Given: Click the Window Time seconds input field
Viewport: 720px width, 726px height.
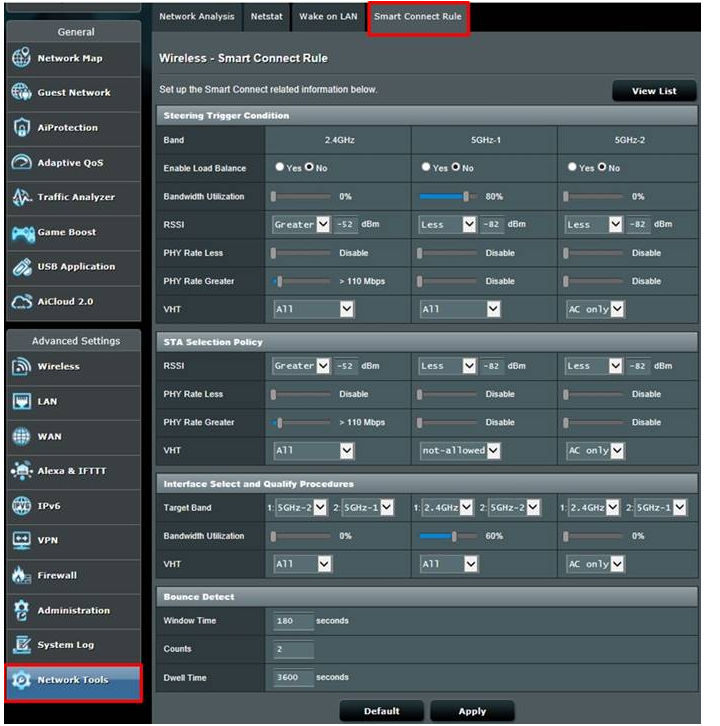Looking at the screenshot, I should [294, 621].
